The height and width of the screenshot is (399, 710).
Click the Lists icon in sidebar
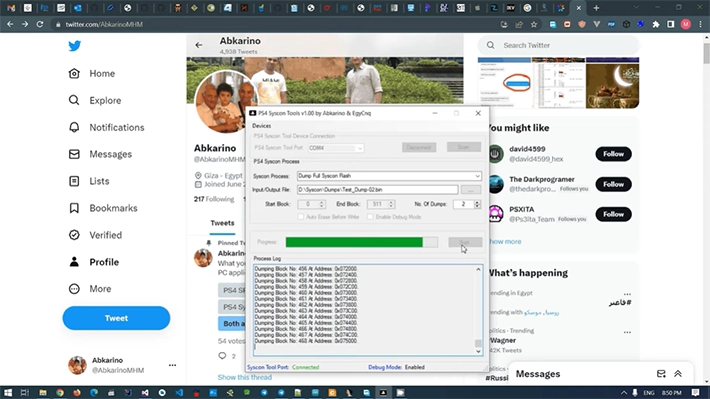coord(74,181)
